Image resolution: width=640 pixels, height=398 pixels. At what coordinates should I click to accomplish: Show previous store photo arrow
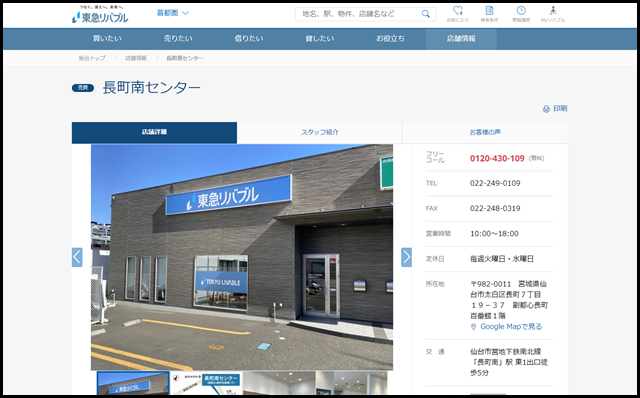(x=77, y=257)
